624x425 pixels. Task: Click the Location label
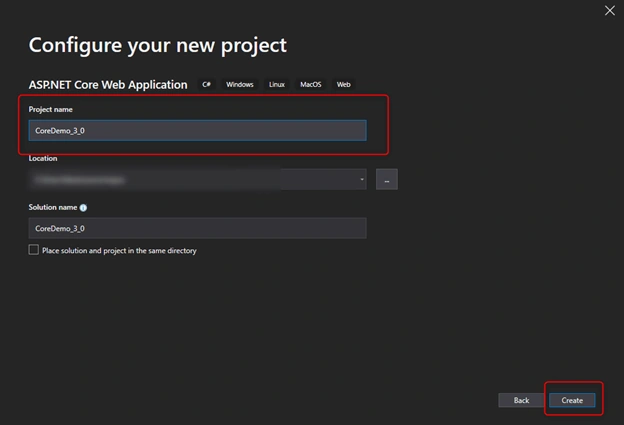[43, 158]
